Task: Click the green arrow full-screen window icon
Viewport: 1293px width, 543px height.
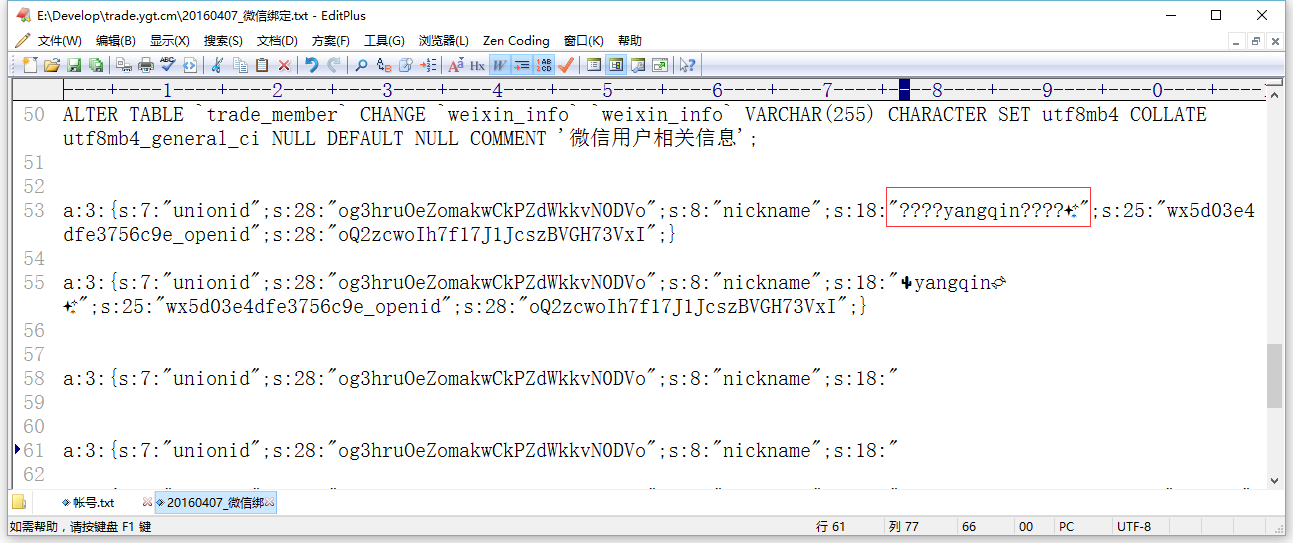Action: click(660, 65)
